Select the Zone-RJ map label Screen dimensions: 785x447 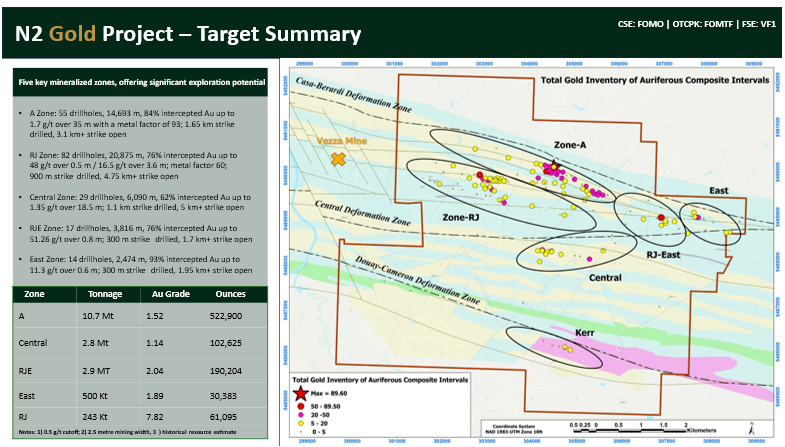[463, 217]
